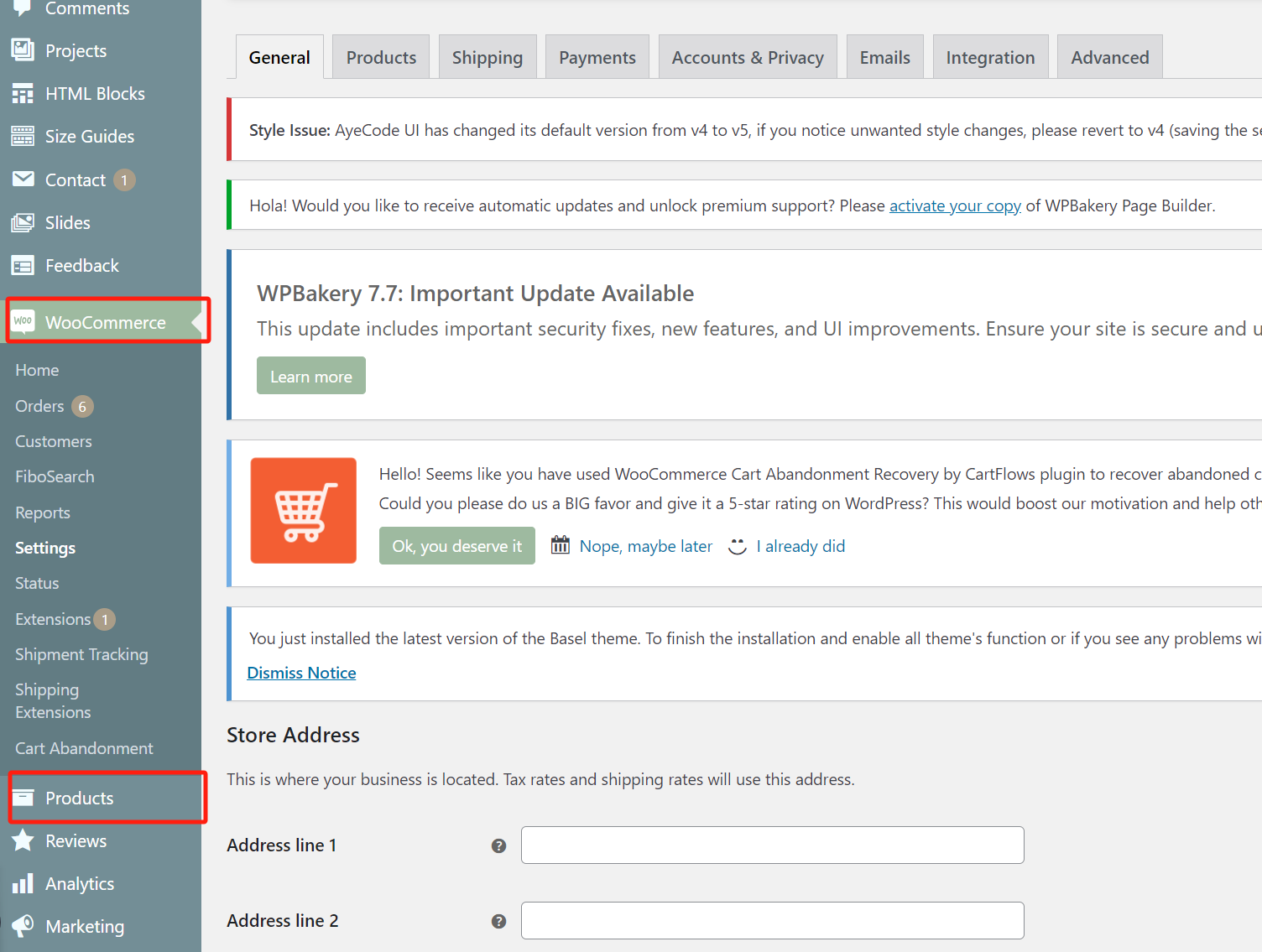Click the 'Learn more' button for WPBakery

[x=310, y=375]
